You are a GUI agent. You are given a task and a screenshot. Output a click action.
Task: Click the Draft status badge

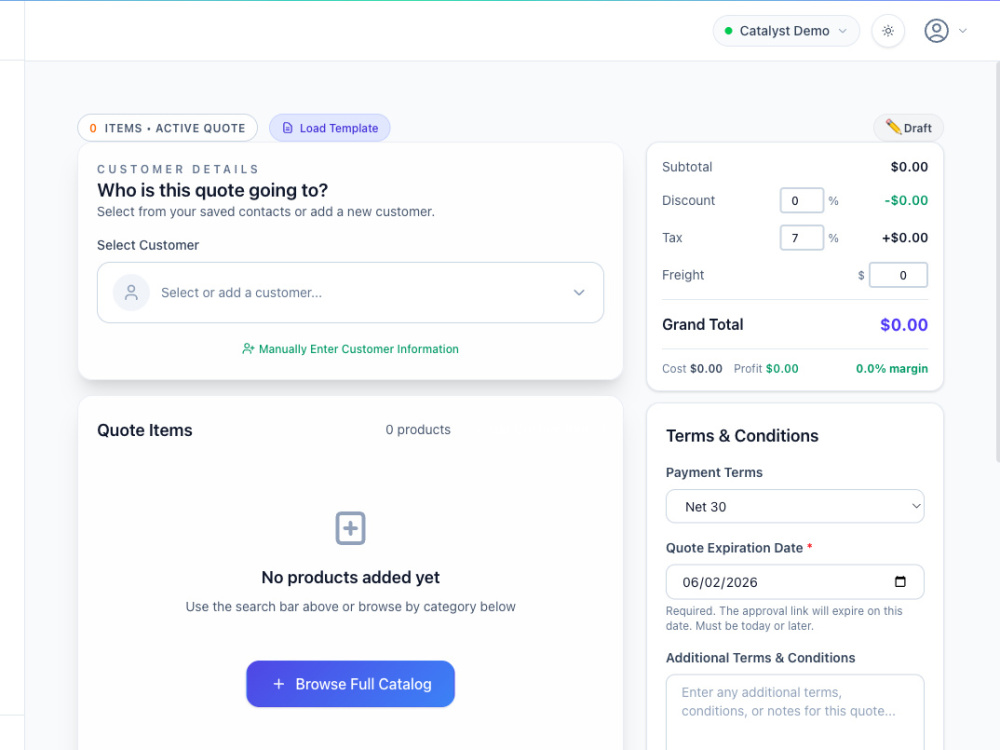pyautogui.click(x=908, y=128)
